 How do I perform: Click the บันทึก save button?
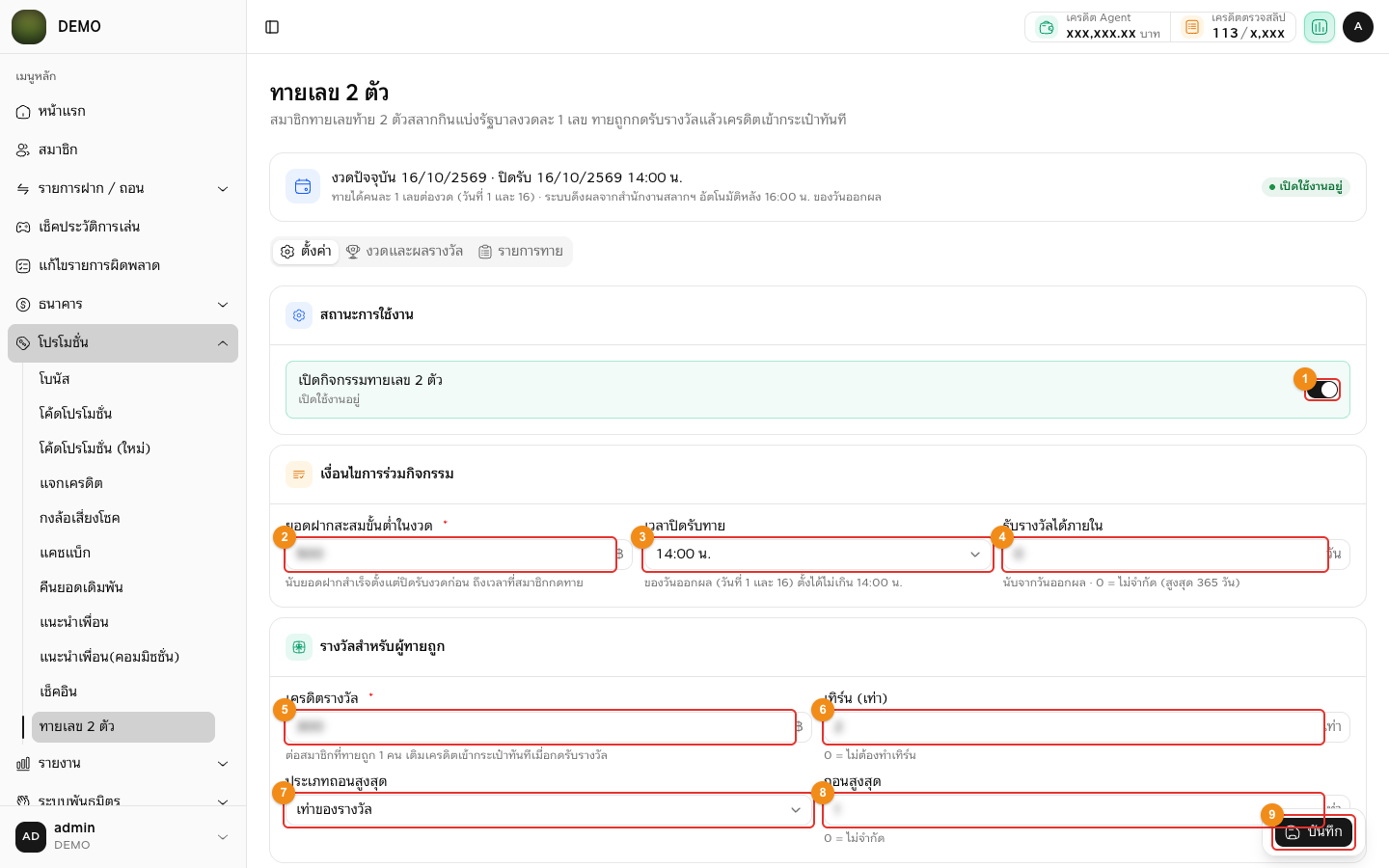(x=1314, y=832)
